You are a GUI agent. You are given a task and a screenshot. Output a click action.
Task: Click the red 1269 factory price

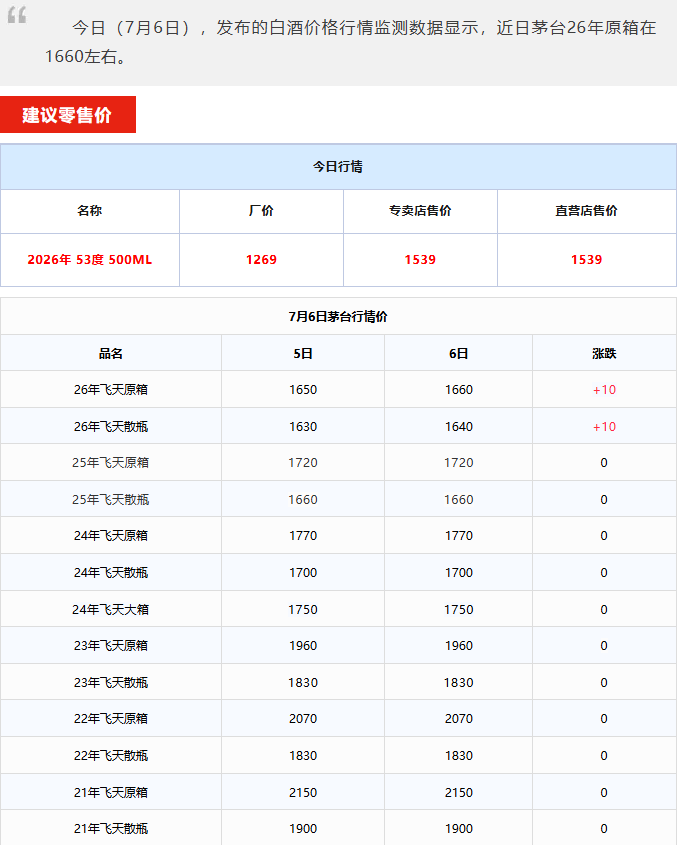coord(261,260)
